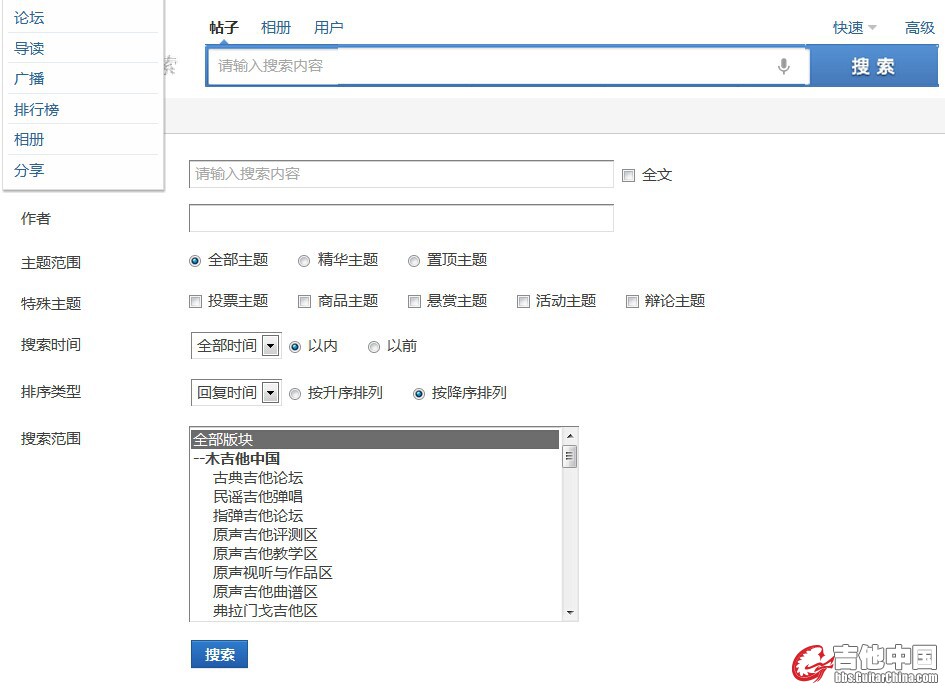
Task: Select the 精华主题 radio button
Action: coord(304,261)
